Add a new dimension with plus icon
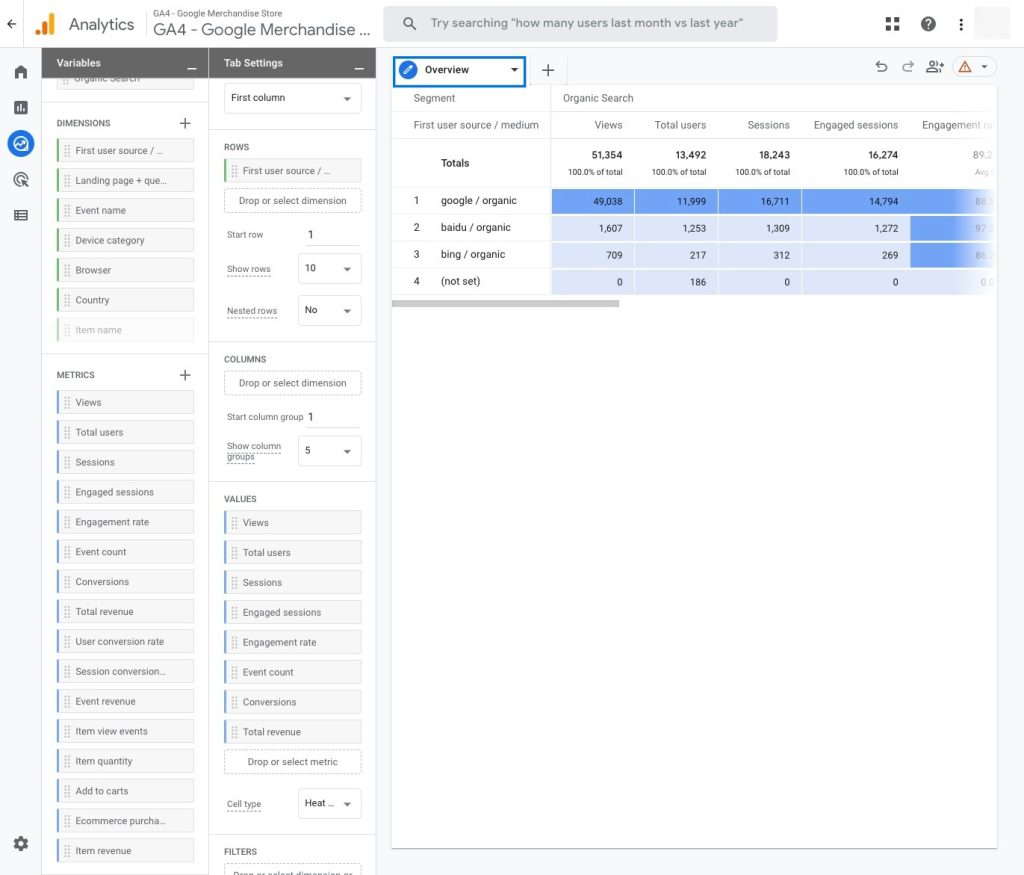Viewport: 1024px width, 875px height. [x=185, y=123]
